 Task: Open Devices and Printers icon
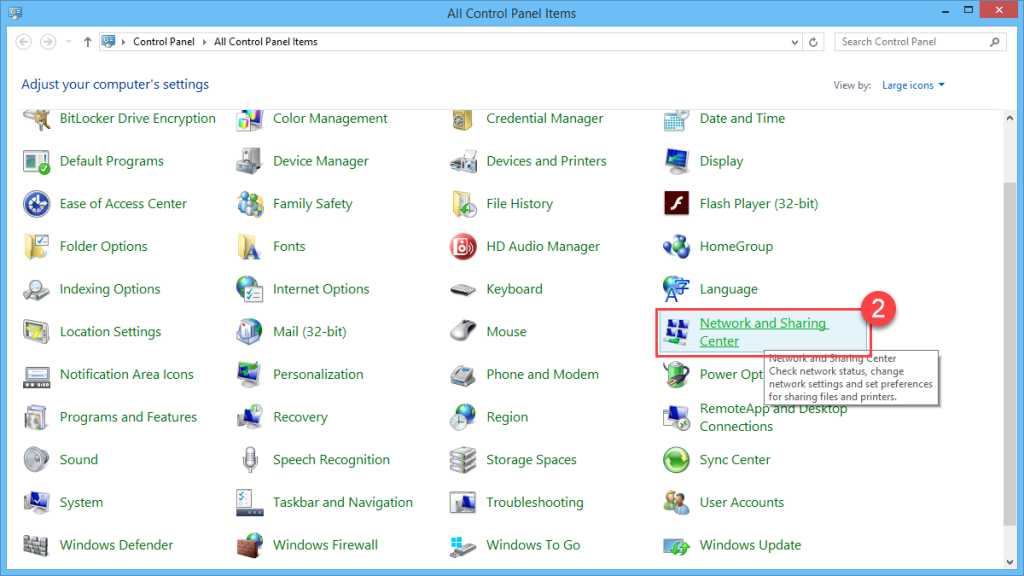point(463,161)
